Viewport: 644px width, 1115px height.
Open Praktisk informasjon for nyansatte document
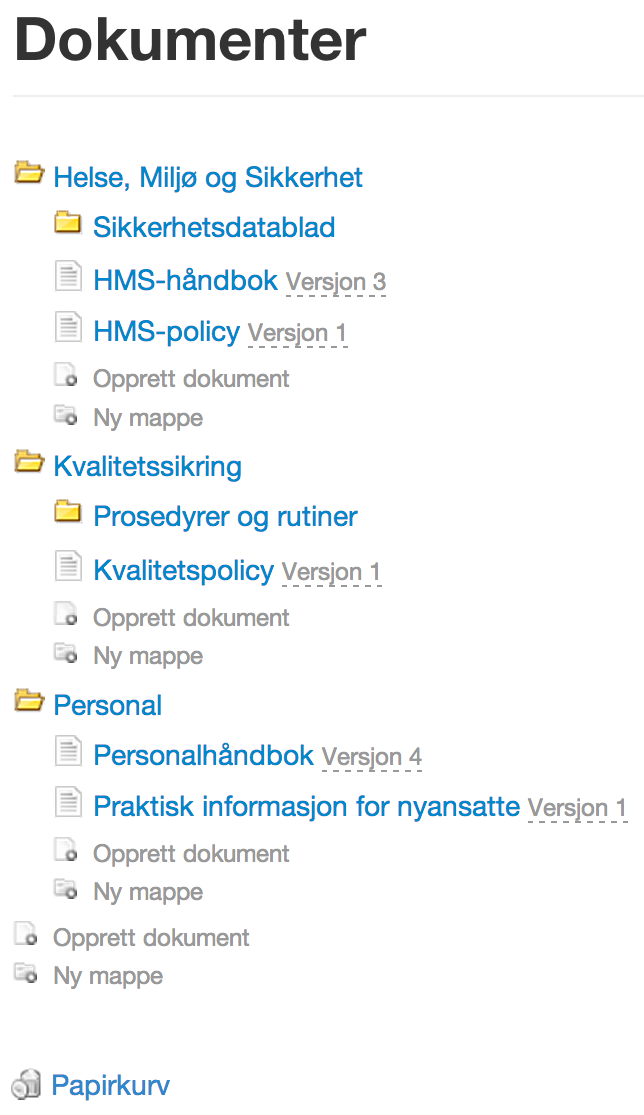(306, 806)
